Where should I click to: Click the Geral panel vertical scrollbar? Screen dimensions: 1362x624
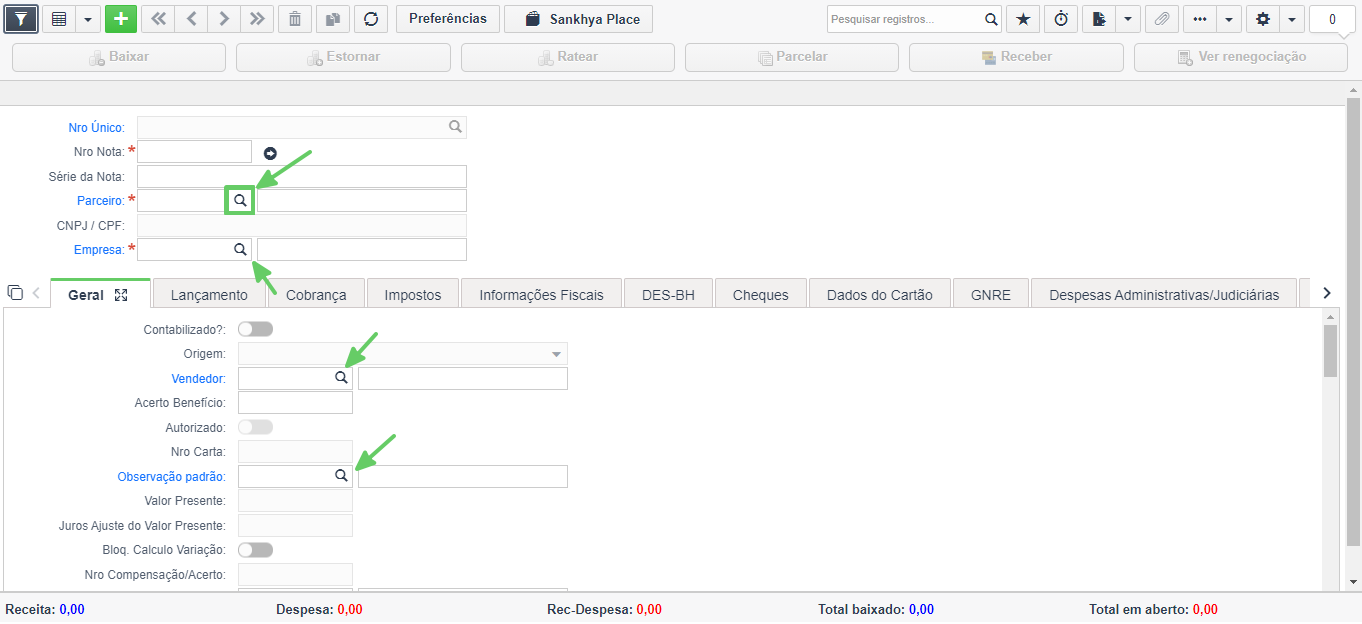point(1330,351)
